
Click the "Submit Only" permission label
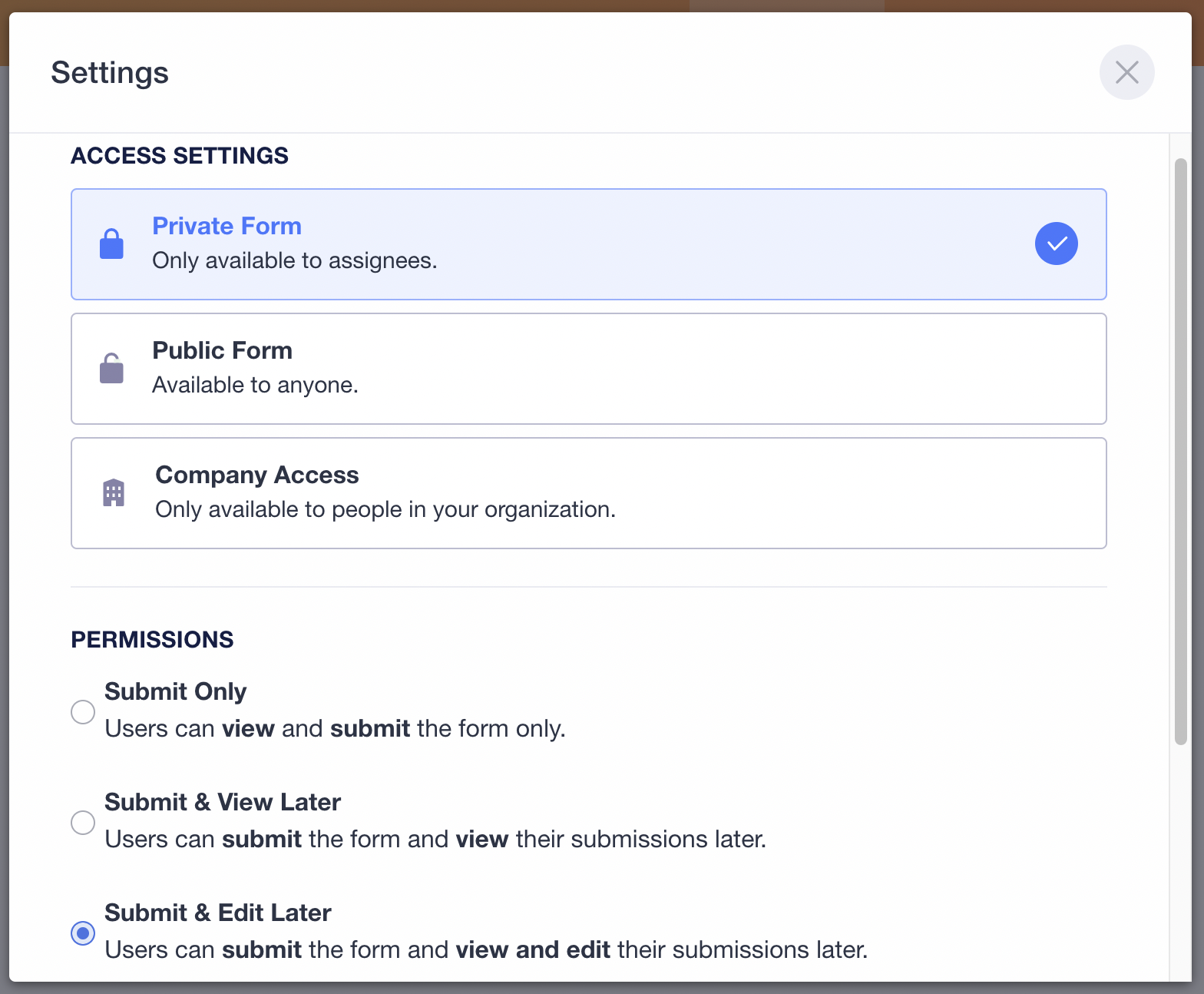pyautogui.click(x=175, y=691)
